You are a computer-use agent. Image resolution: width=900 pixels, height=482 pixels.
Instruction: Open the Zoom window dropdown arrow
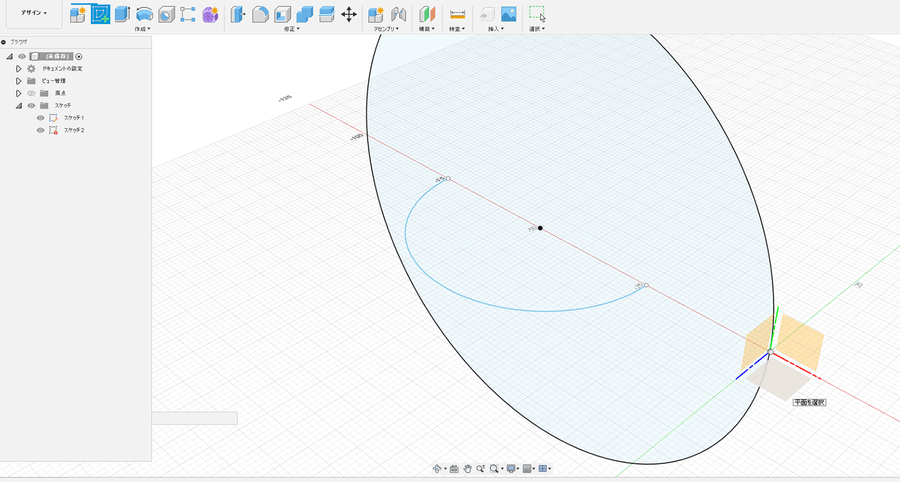(502, 468)
